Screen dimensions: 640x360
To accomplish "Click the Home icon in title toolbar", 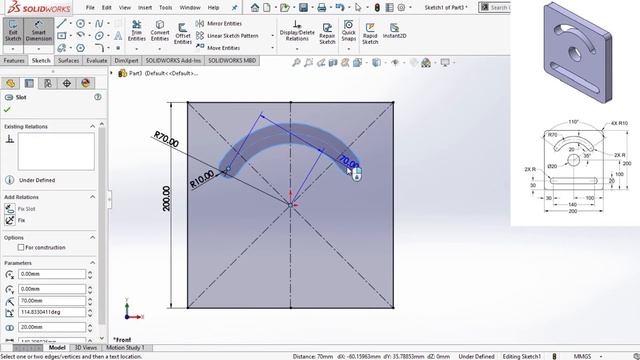I will pyautogui.click(x=255, y=7).
